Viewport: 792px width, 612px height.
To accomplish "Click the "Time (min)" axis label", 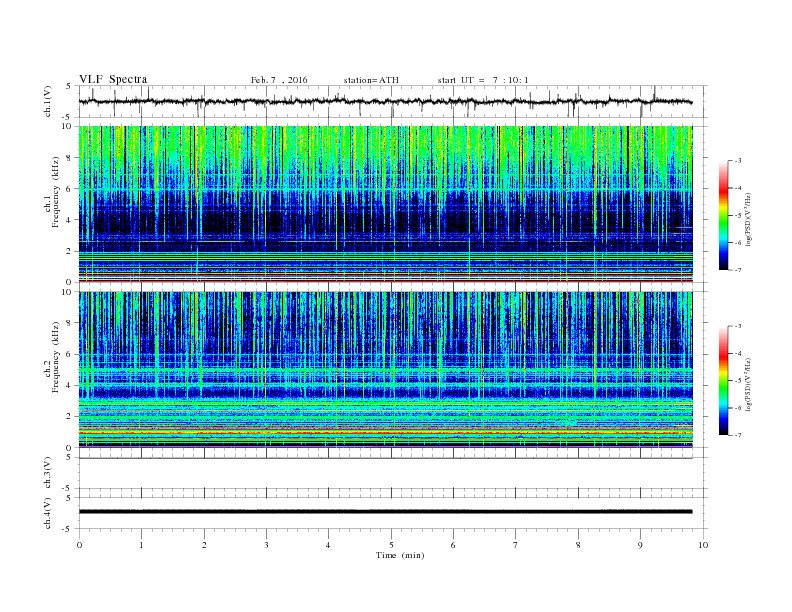I will click(400, 555).
